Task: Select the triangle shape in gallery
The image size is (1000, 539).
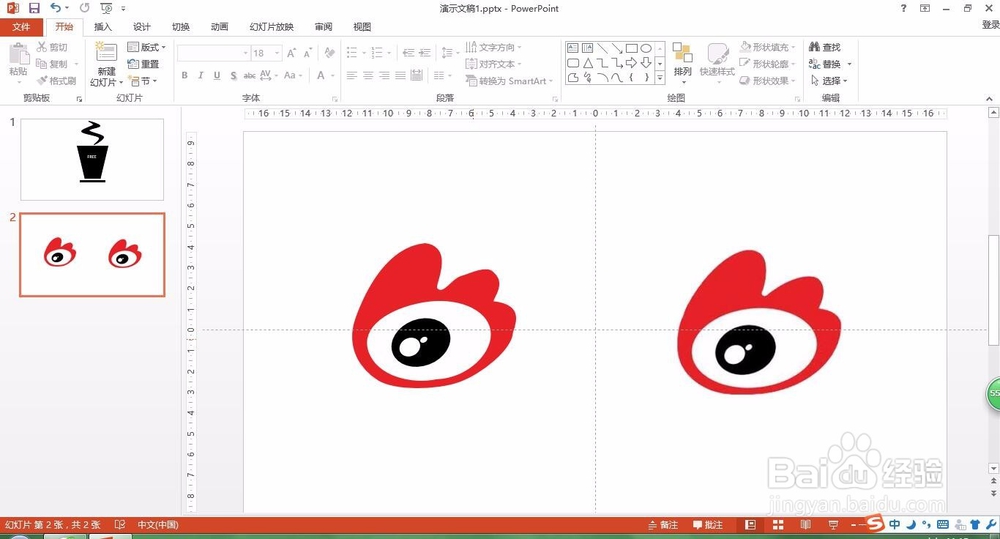Action: point(587,63)
